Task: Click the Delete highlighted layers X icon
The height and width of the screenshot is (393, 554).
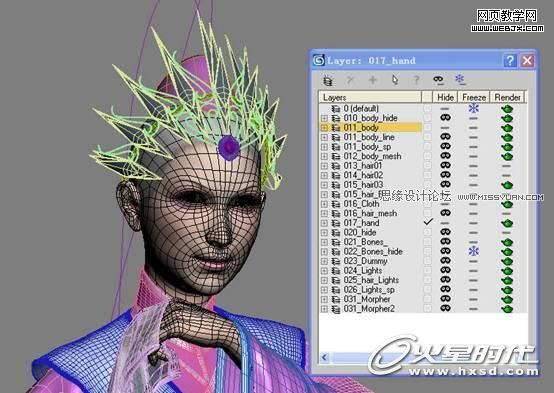Action: pyautogui.click(x=350, y=80)
